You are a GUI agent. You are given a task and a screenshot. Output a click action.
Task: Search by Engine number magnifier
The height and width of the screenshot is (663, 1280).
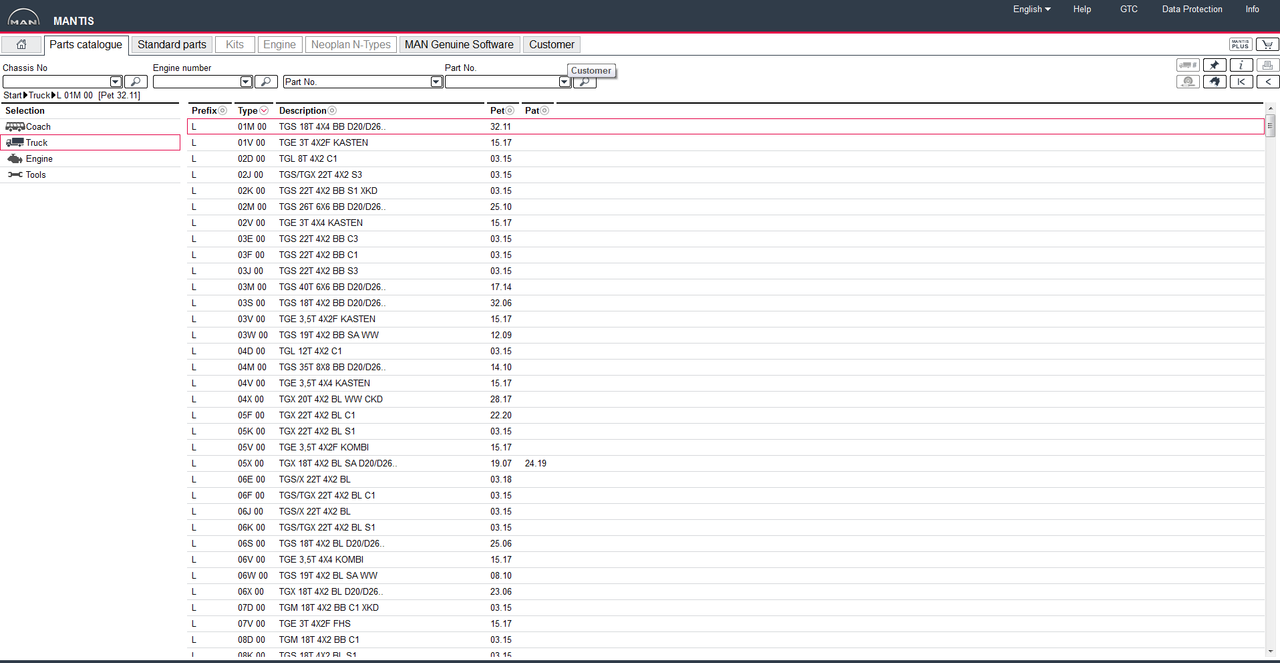pyautogui.click(x=266, y=82)
